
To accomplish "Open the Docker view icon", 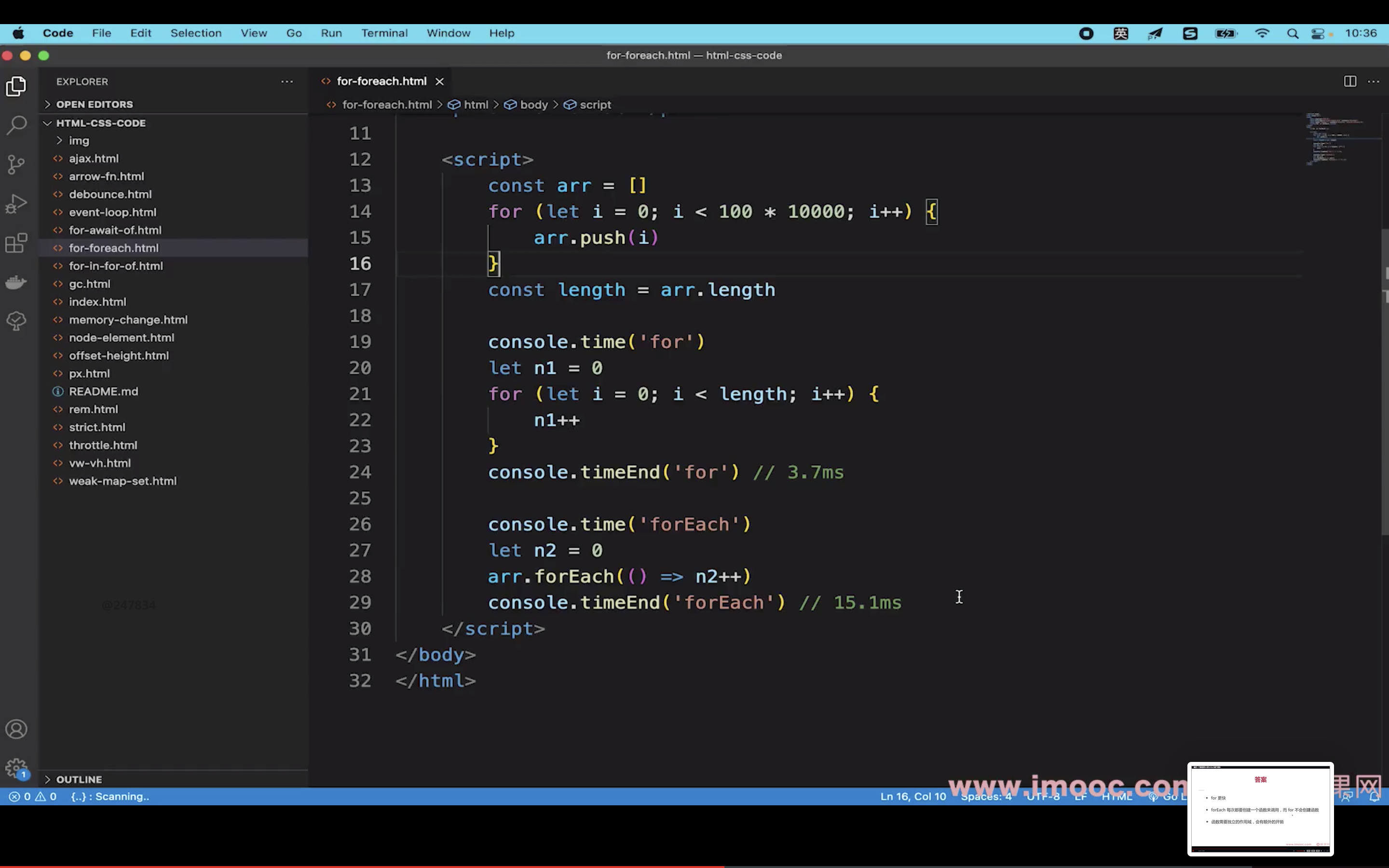I will point(17,282).
